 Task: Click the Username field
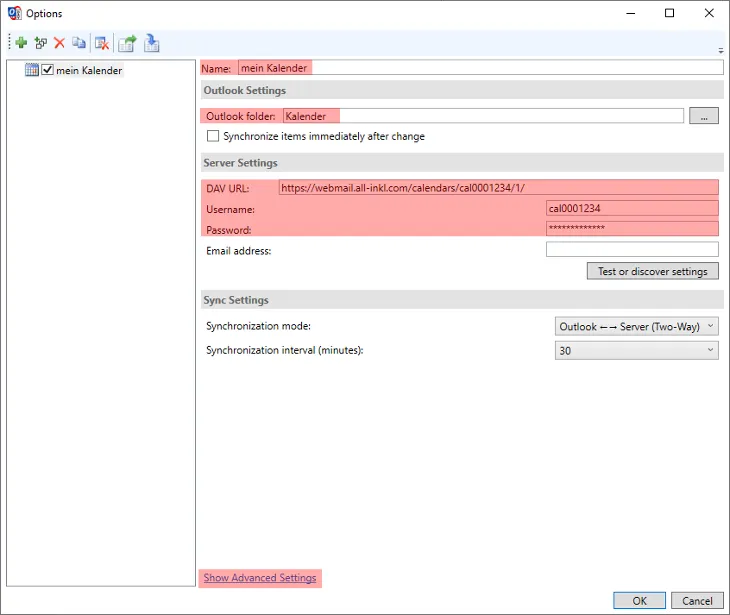pos(632,208)
